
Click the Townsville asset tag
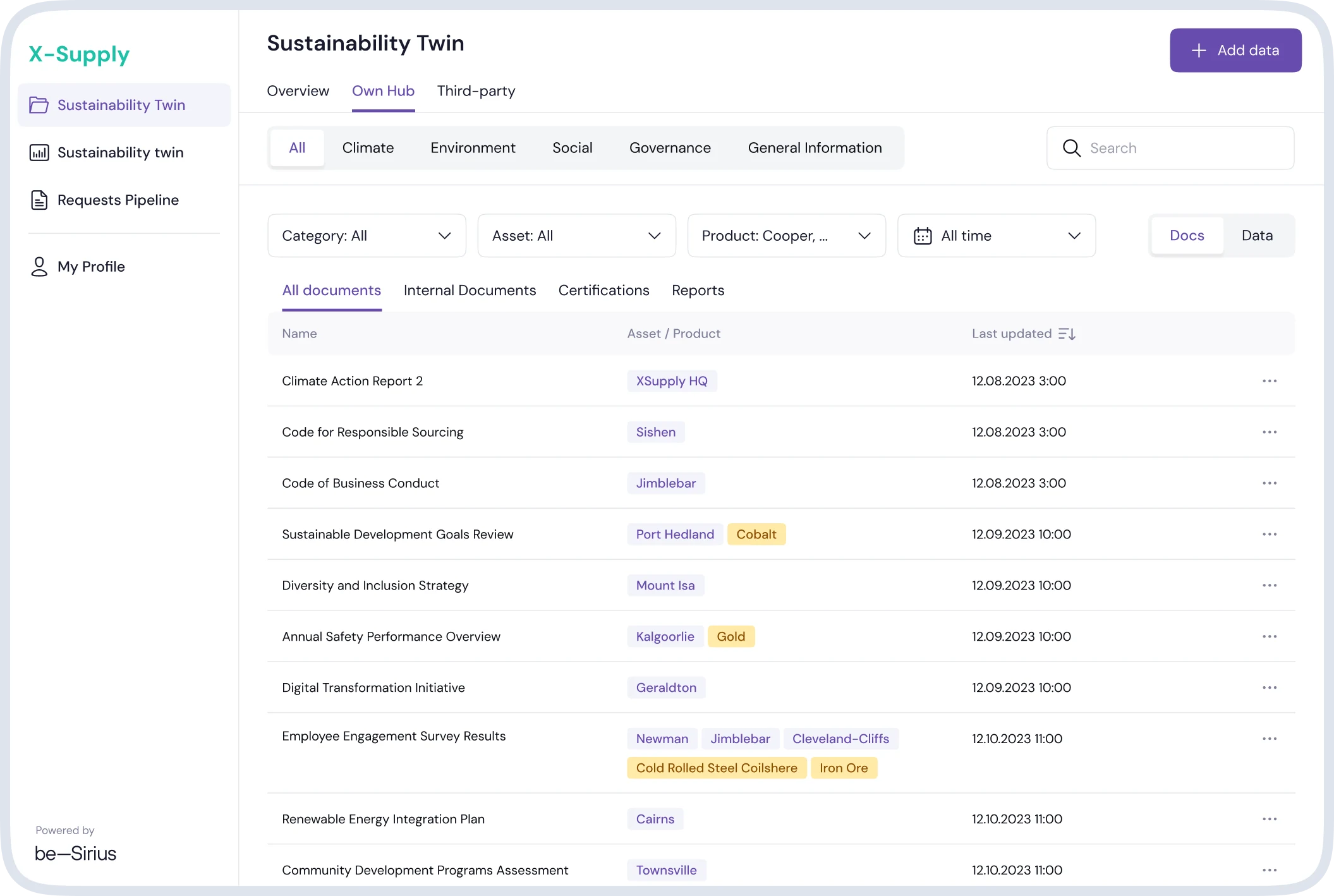coord(666,870)
